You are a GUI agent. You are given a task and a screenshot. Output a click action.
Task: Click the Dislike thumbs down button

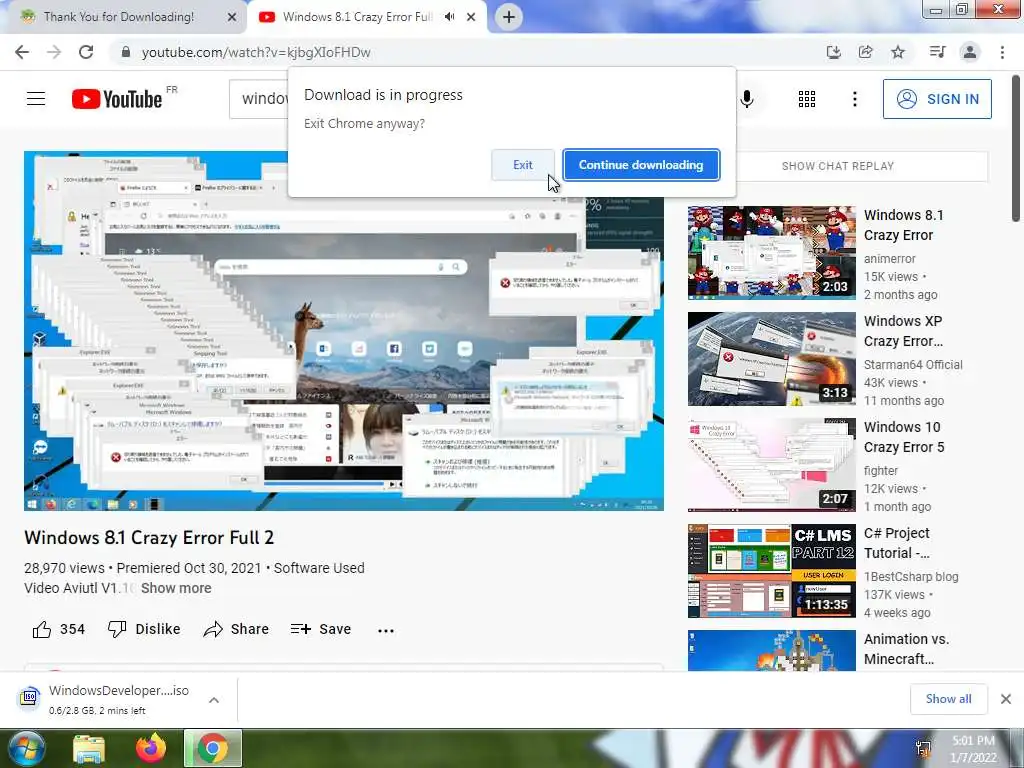(x=144, y=629)
